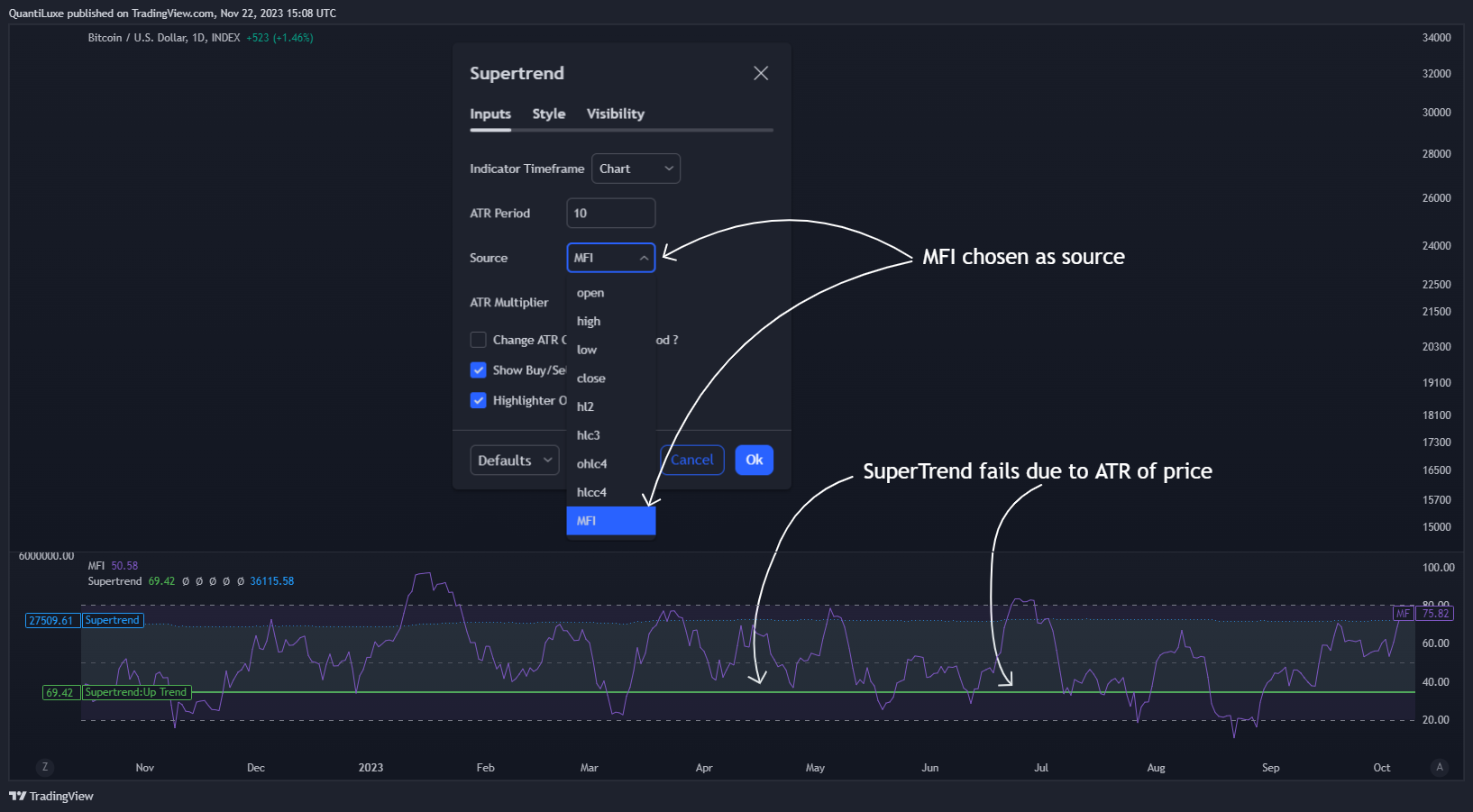This screenshot has width=1473, height=812.
Task: Open the Defaults dropdown
Action: tap(515, 461)
